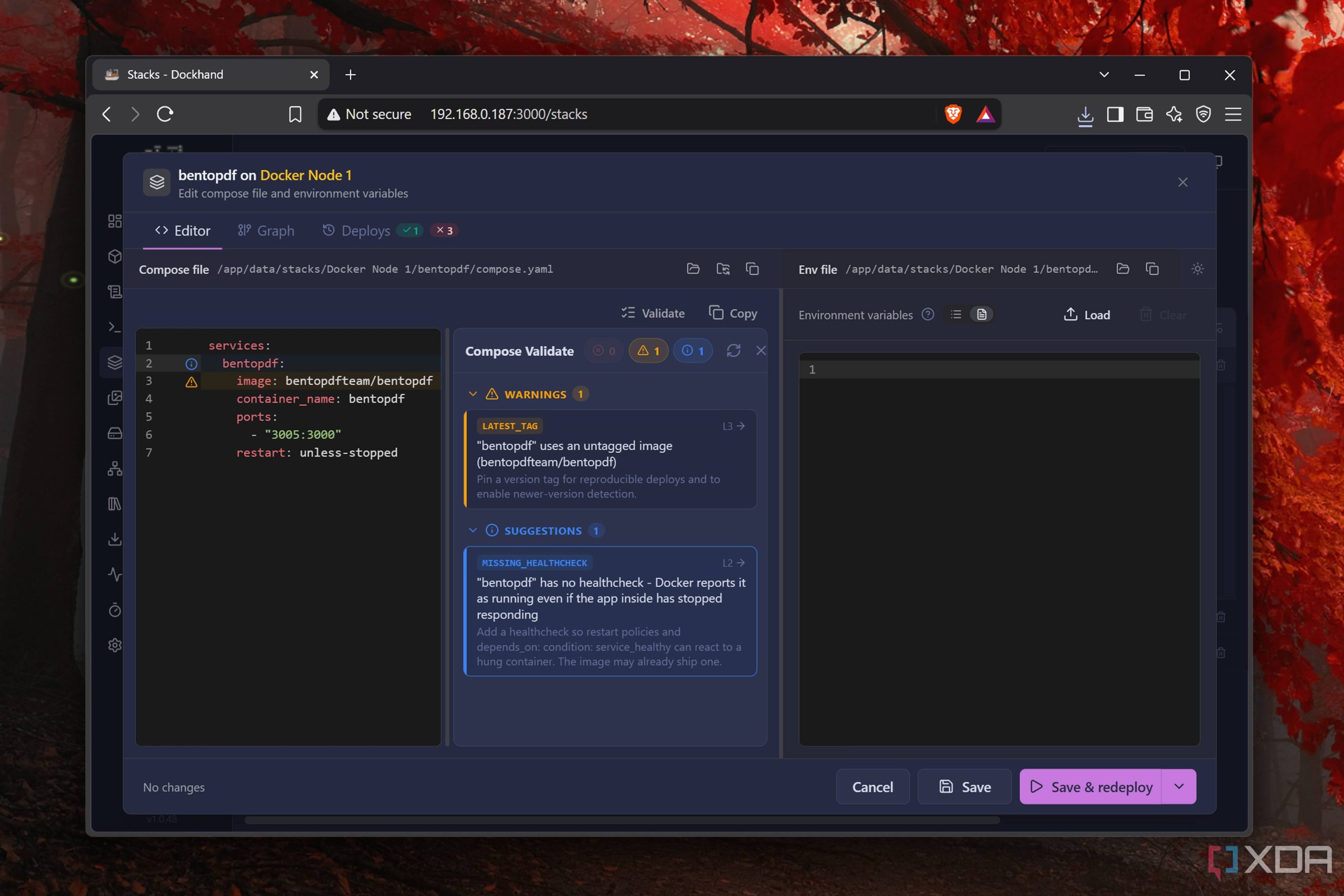The image size is (1344, 896).
Task: Refresh the Compose Validate results
Action: (734, 350)
